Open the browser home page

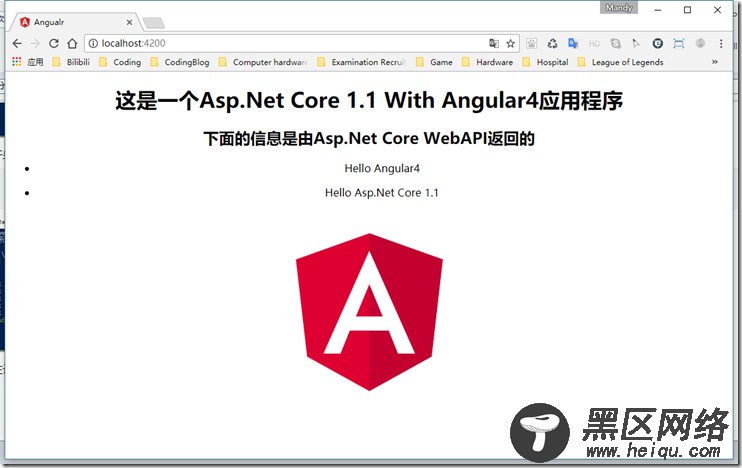[72, 44]
